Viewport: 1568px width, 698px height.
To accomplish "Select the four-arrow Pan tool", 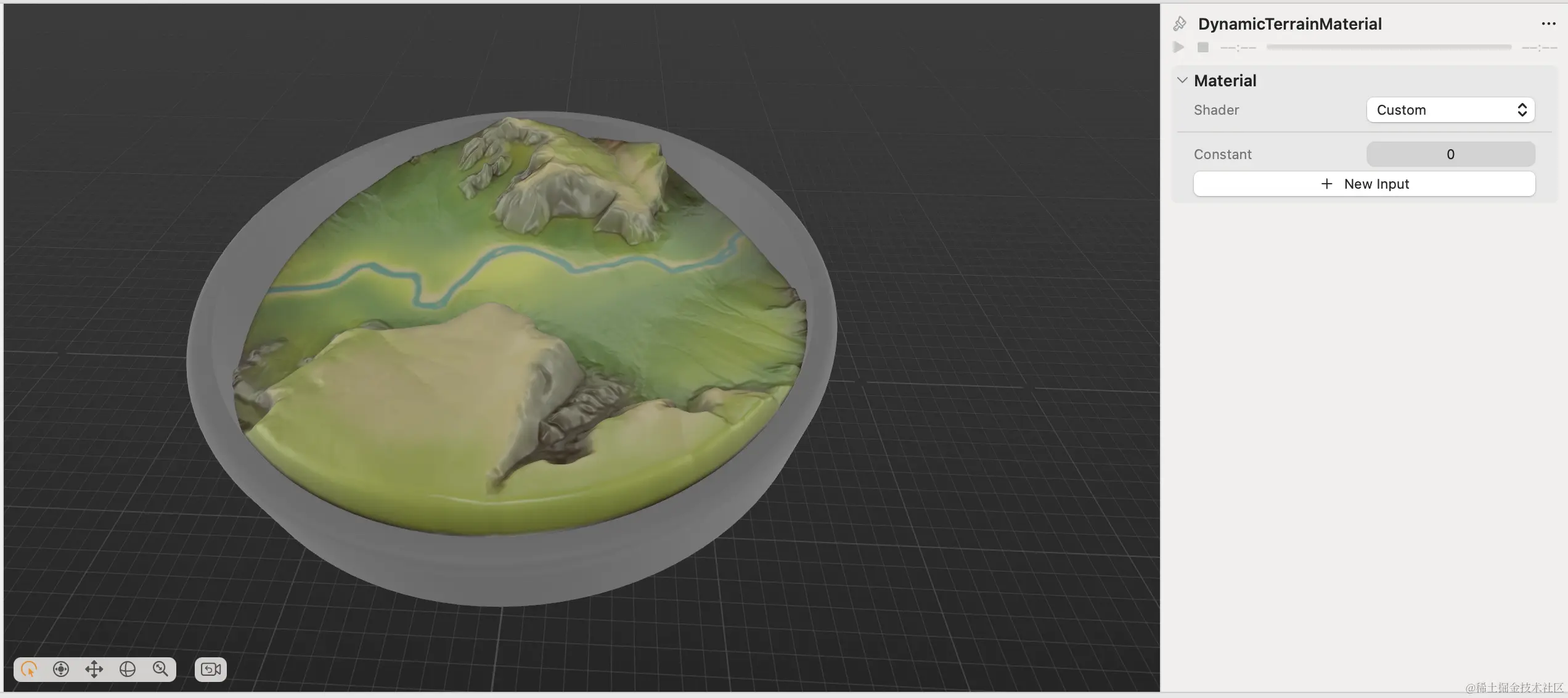I will 94,669.
